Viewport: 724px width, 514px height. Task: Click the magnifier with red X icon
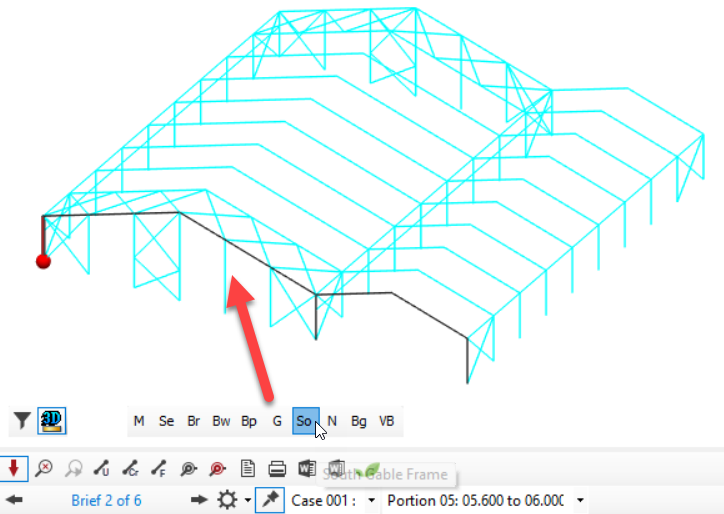[x=44, y=468]
